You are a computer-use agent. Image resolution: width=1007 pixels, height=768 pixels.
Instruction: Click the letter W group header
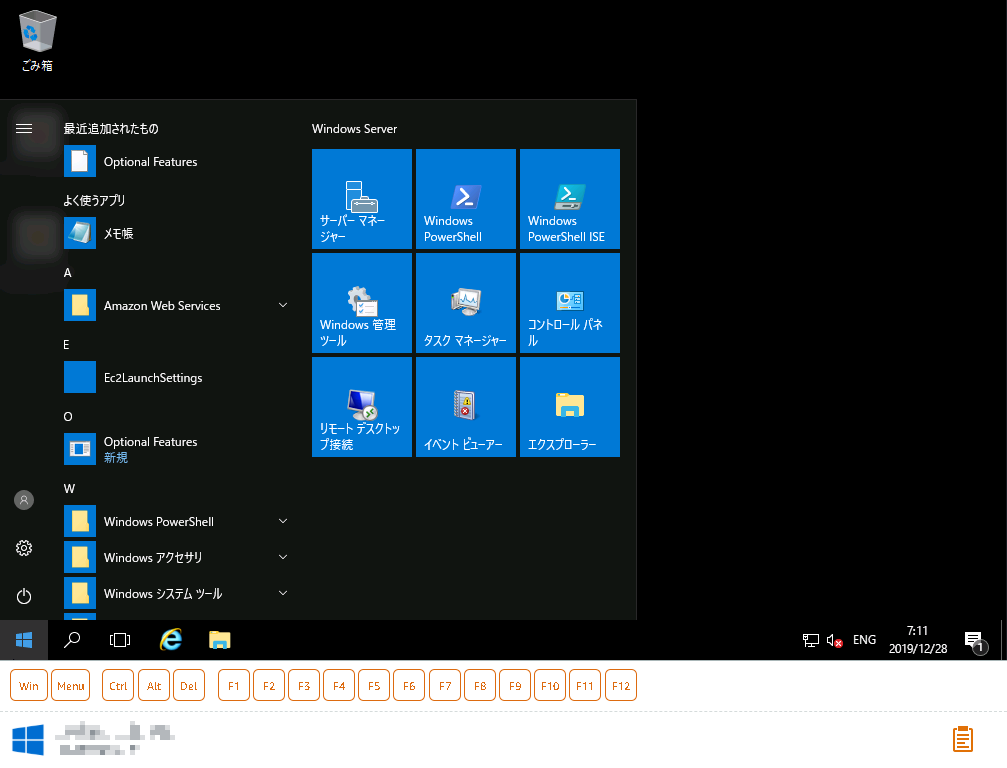(69, 489)
